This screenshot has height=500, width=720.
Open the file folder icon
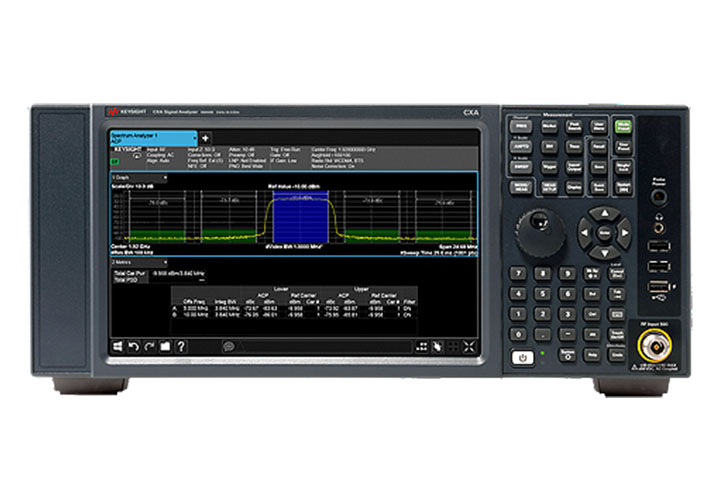pos(165,346)
